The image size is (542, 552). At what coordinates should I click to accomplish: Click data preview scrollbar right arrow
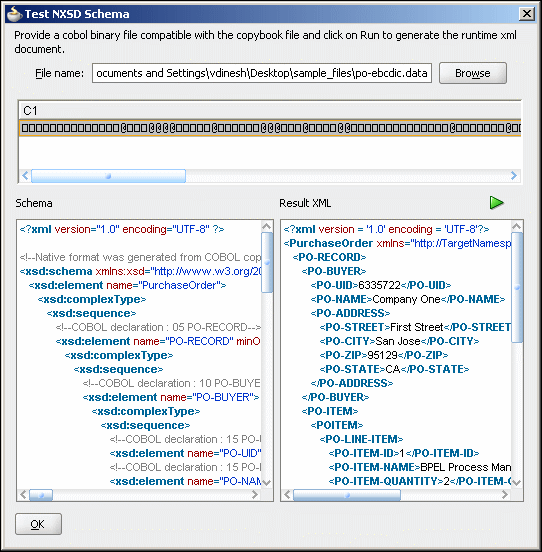pyautogui.click(x=514, y=175)
